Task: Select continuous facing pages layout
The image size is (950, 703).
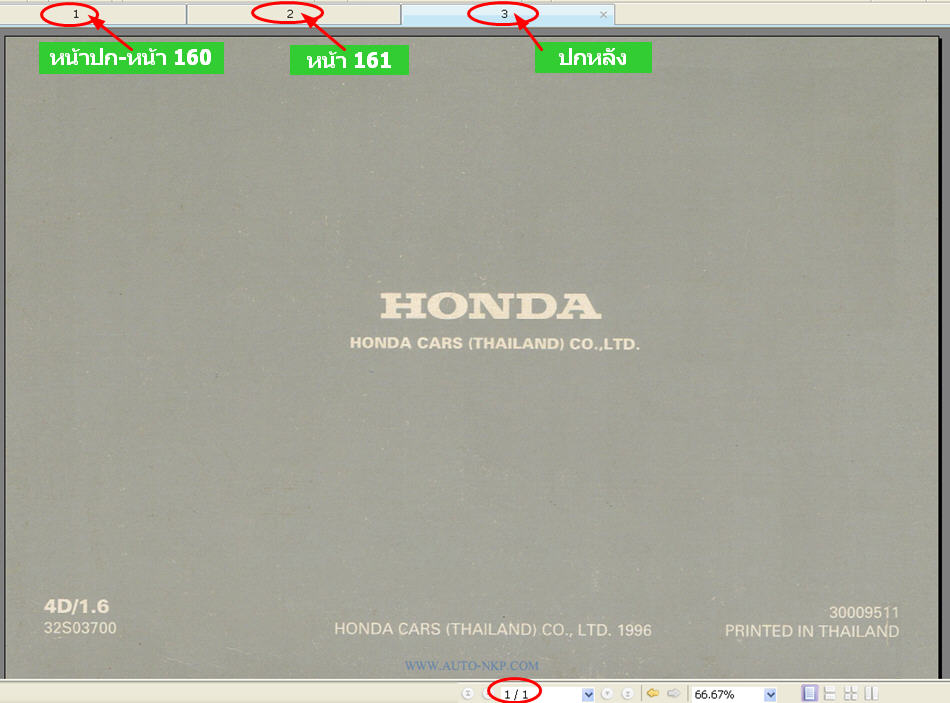Action: coord(851,693)
